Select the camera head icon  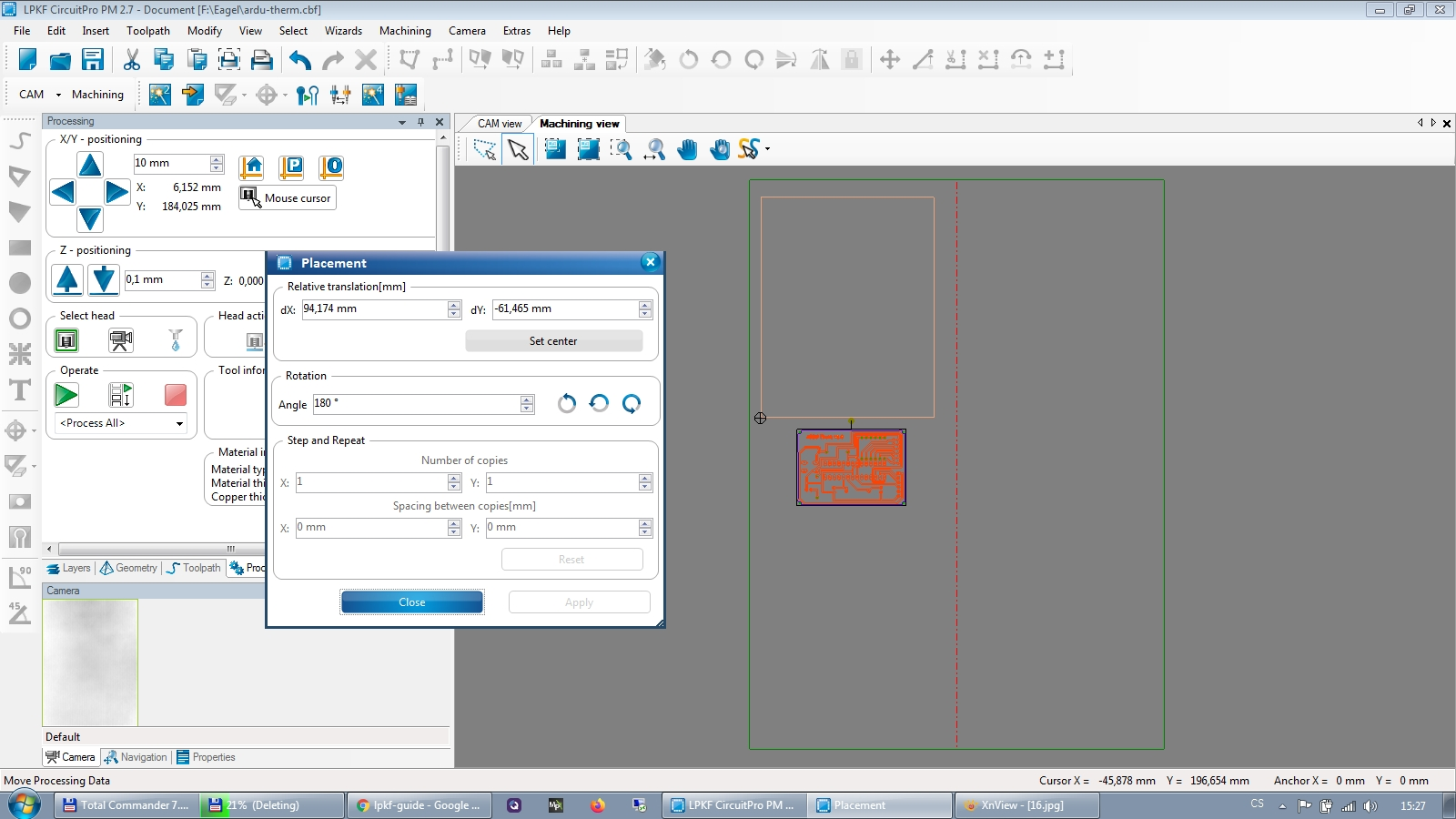pos(121,340)
